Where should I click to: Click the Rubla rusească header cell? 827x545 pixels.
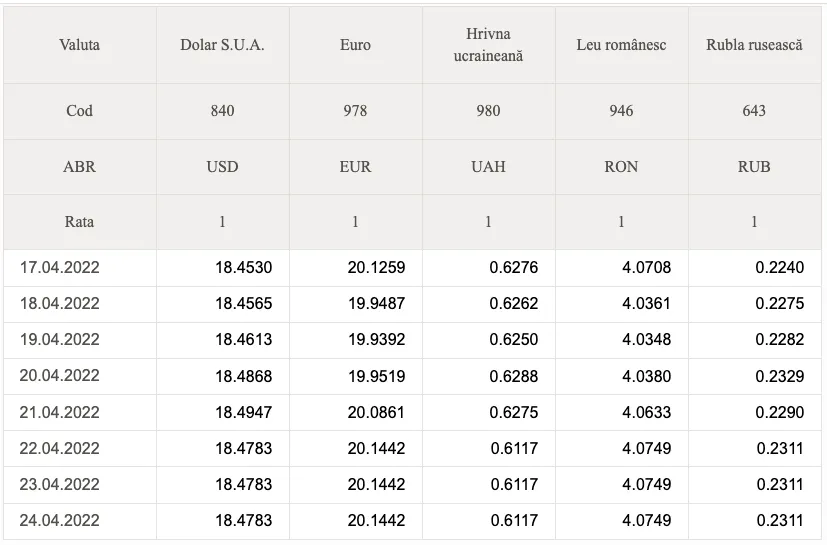(754, 45)
